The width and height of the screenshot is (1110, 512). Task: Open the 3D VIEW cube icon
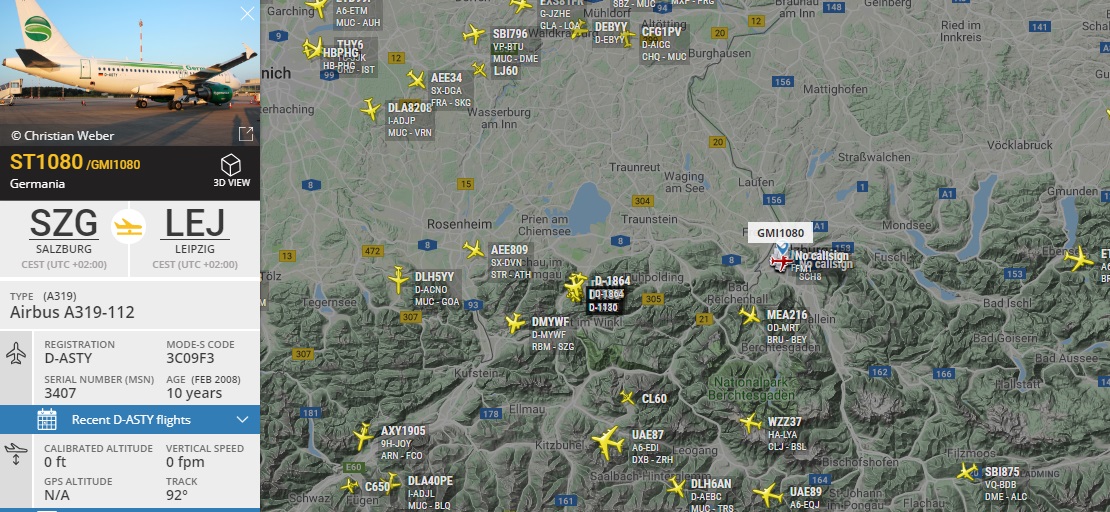231,165
